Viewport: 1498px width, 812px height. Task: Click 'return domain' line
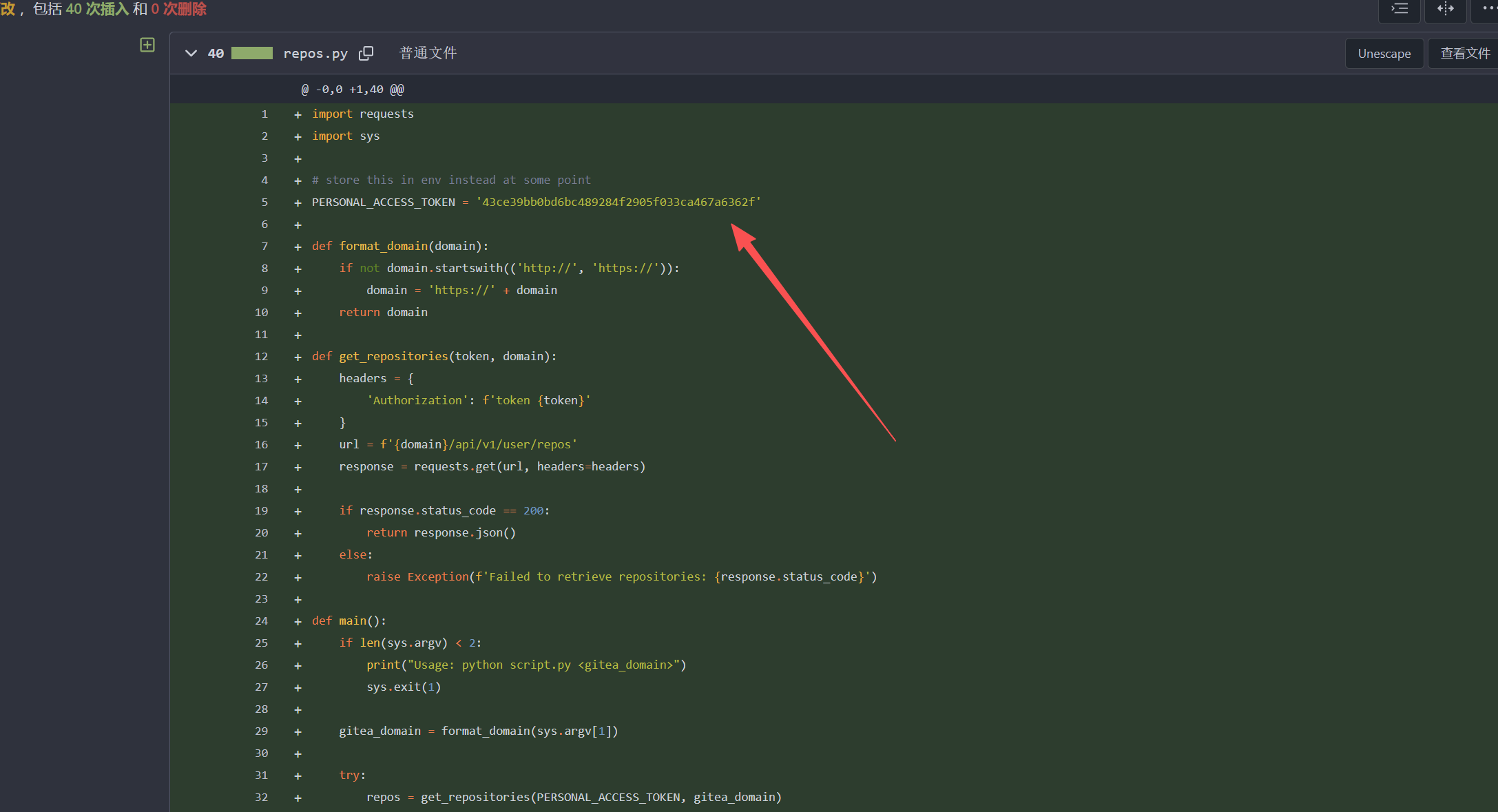pyautogui.click(x=383, y=312)
